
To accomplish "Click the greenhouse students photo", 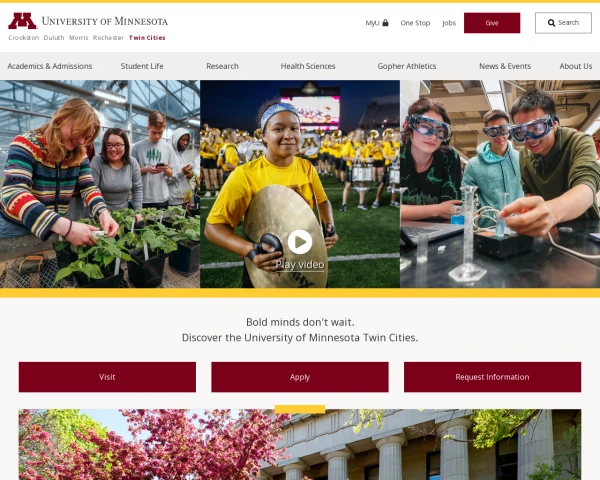I will coord(99,184).
